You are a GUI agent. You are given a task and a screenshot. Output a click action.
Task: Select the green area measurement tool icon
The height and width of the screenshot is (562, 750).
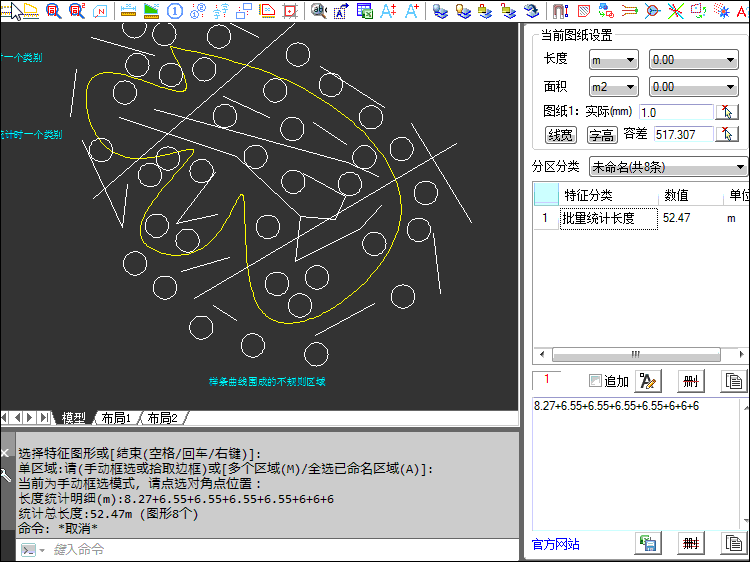152,11
